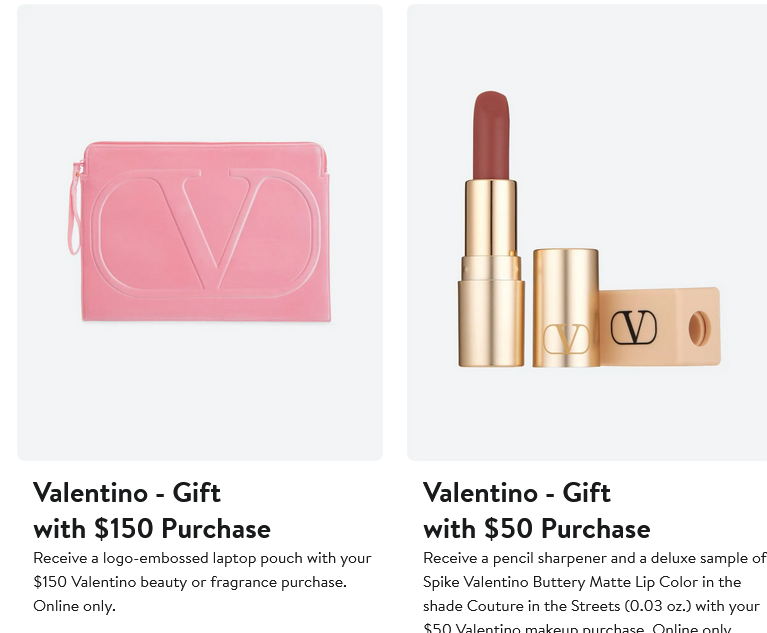Click the gold lipstick tube base
The image size is (767, 633).
[491, 323]
